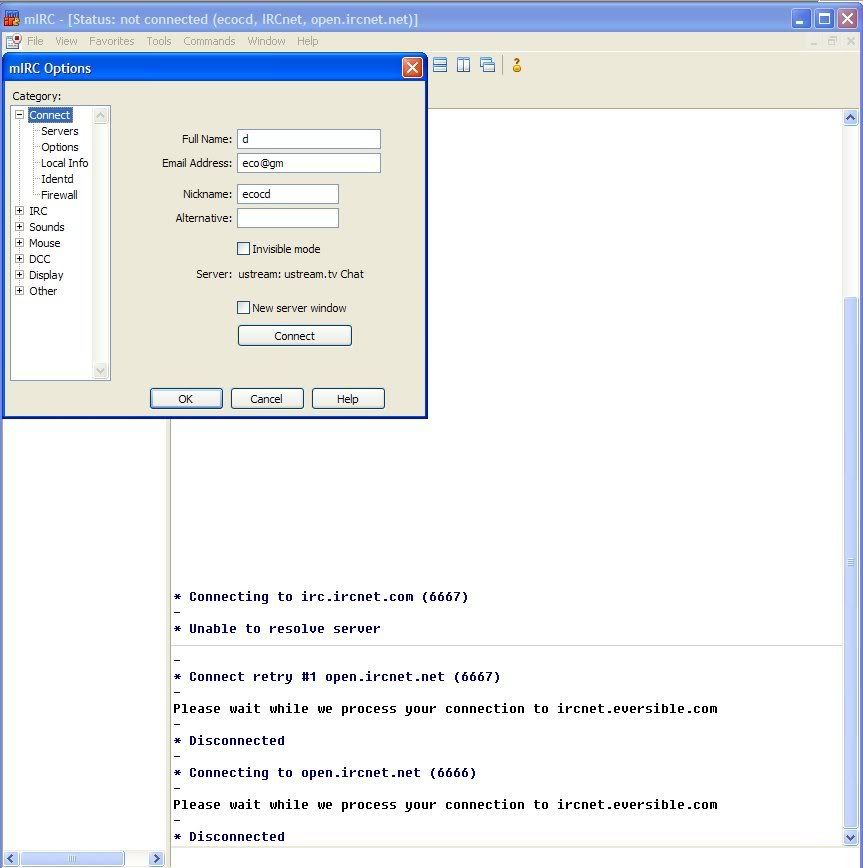Click the status window scrollbar down arrow
The width and height of the screenshot is (863, 868).
pos(851,838)
